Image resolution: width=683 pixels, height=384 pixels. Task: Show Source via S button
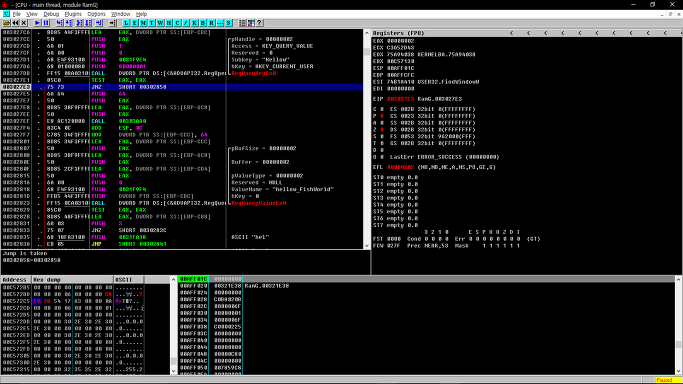[228, 23]
